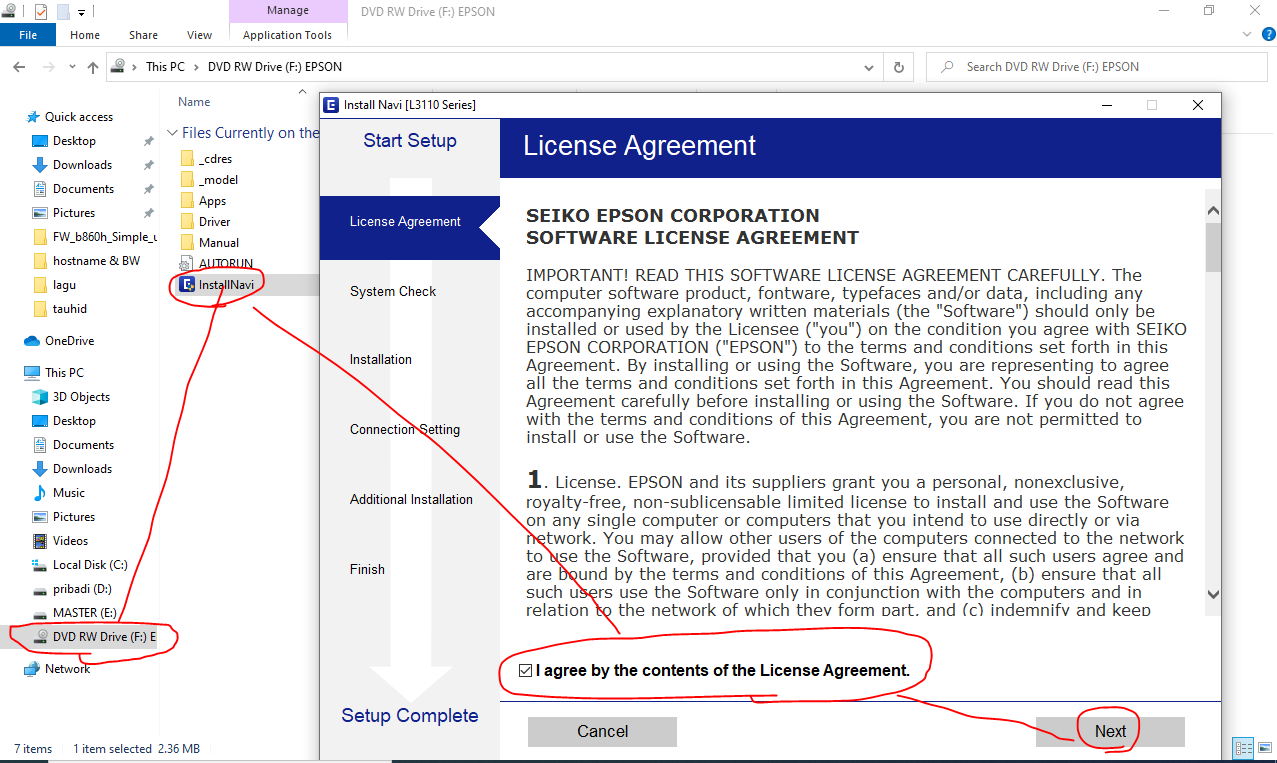Open Local Disk (C:) drive

click(90, 565)
